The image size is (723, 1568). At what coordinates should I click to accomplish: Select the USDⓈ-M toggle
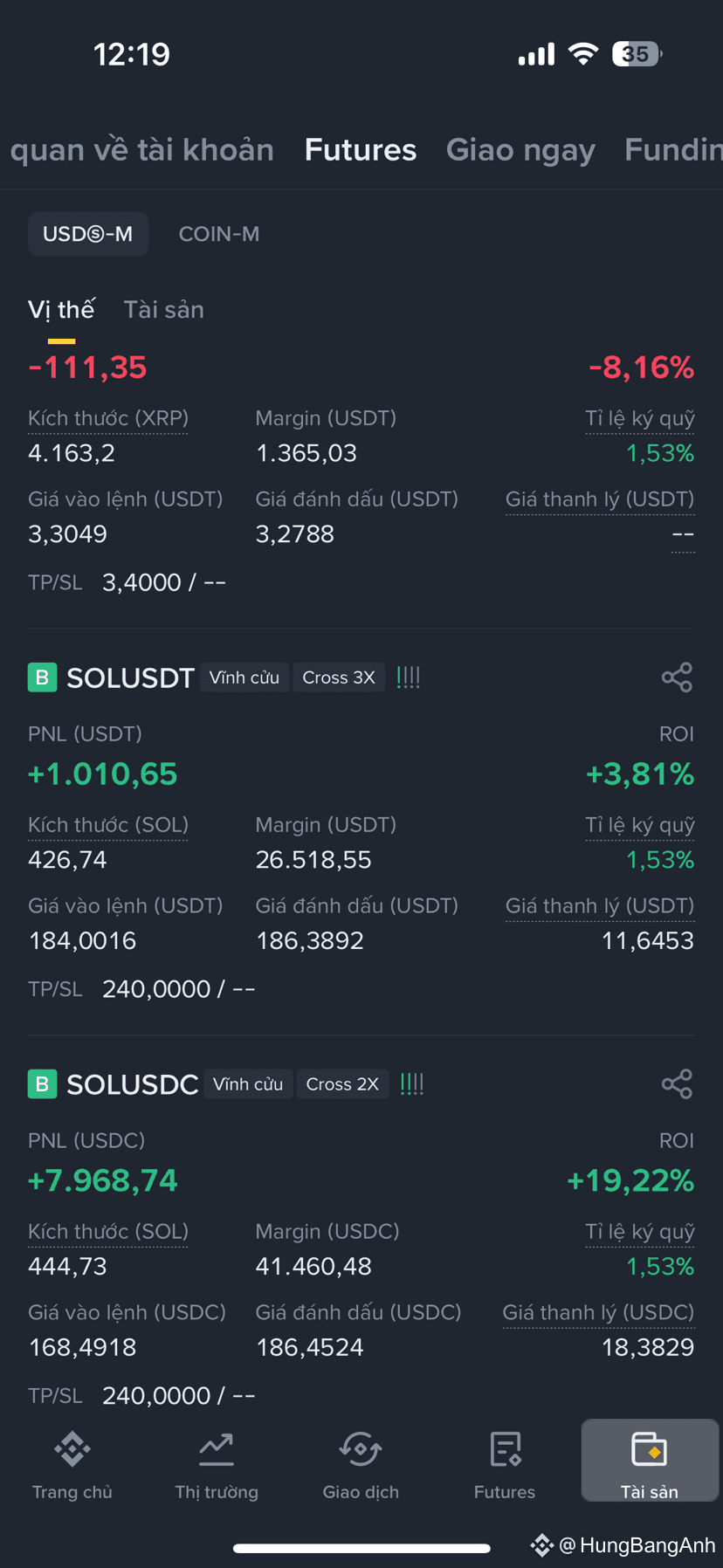[x=88, y=234]
